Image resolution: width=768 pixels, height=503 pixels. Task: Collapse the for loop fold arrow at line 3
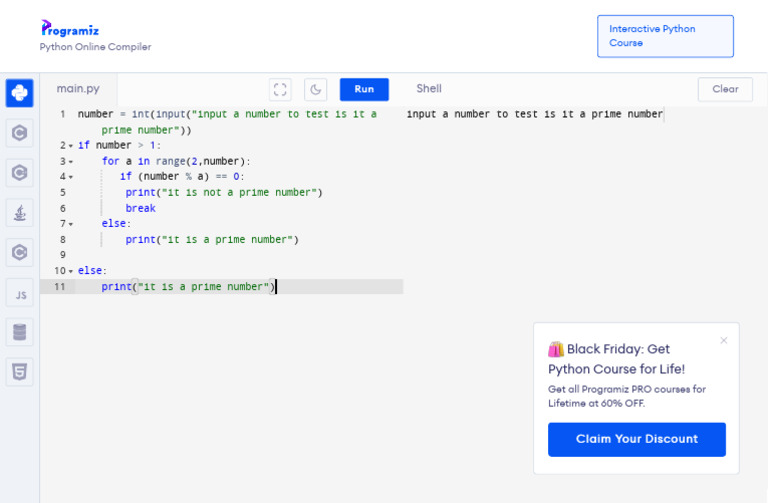(71, 161)
